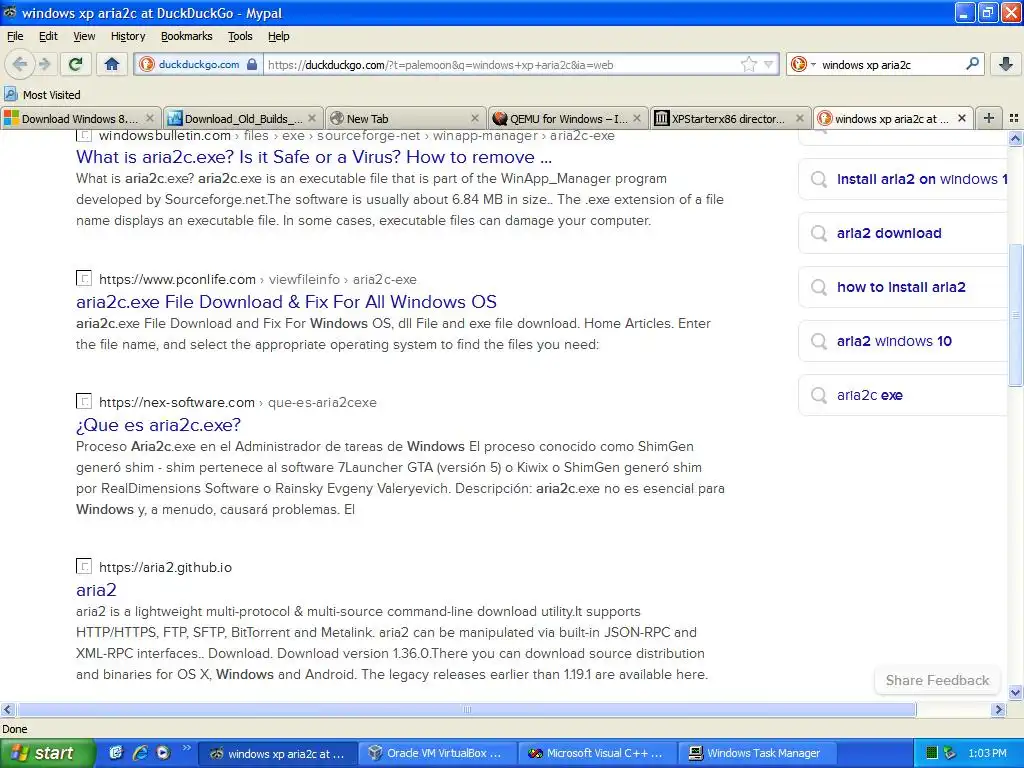The width and height of the screenshot is (1024, 768).
Task: Open a new tab with the plus button
Action: click(989, 118)
